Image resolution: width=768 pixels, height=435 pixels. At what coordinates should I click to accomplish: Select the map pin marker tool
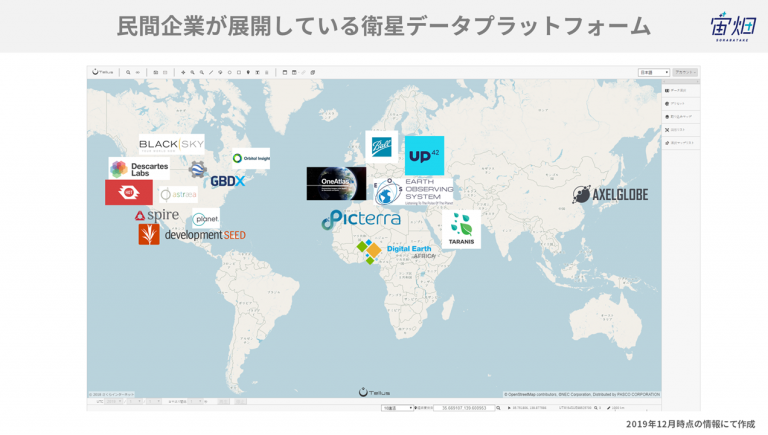click(x=248, y=72)
